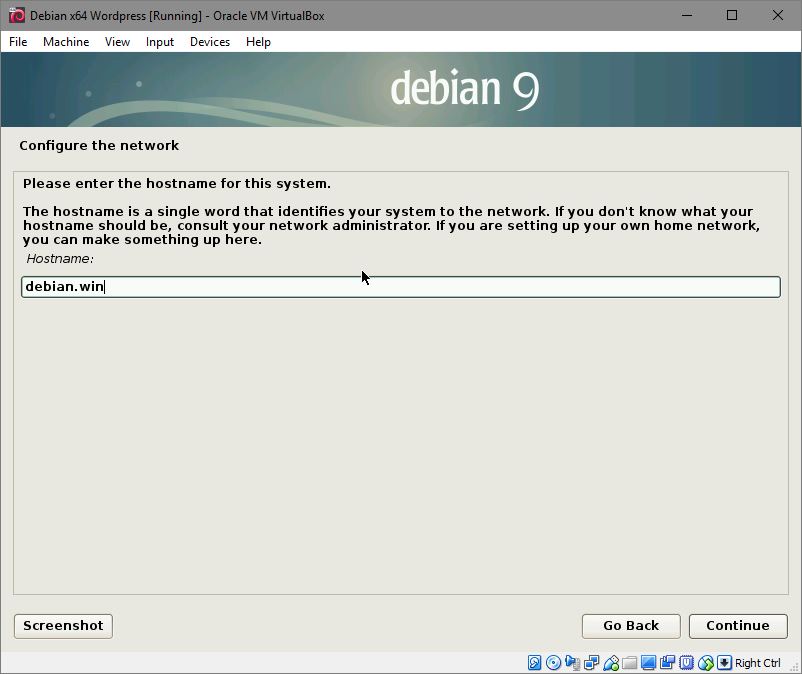Image resolution: width=802 pixels, height=674 pixels.
Task: Open the Input menu
Action: click(x=160, y=42)
